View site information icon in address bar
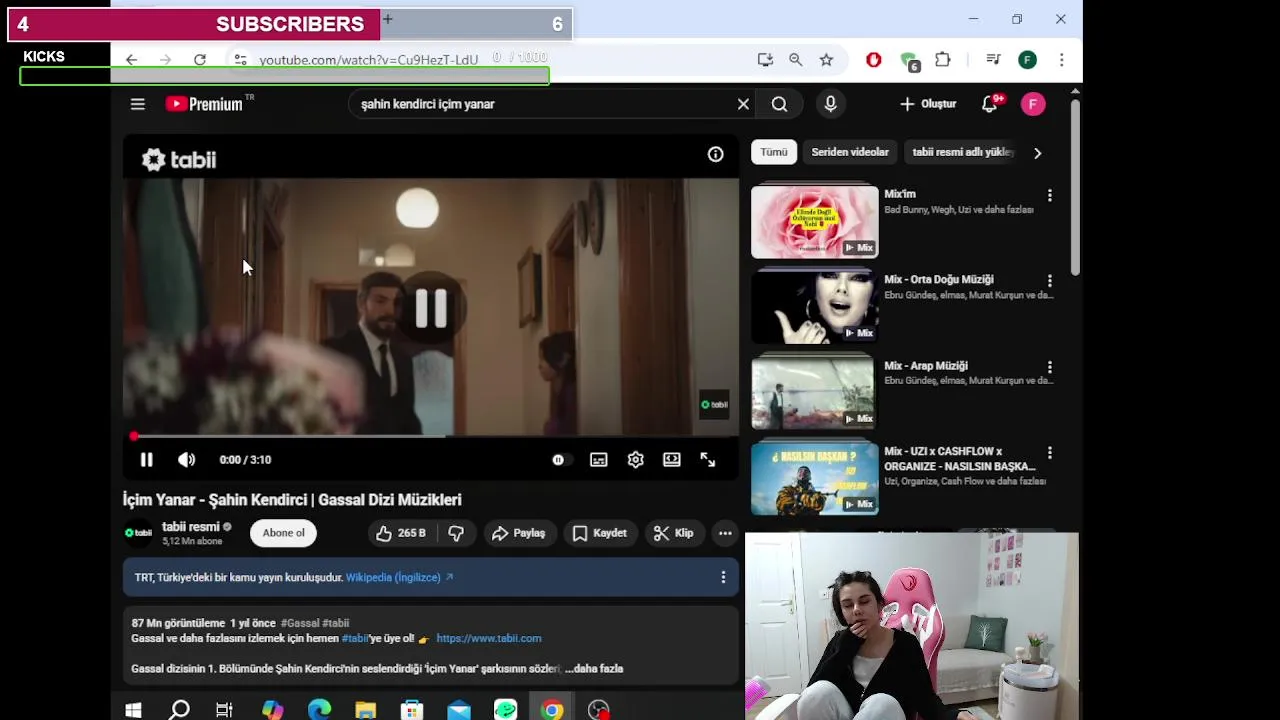Image resolution: width=1280 pixels, height=720 pixels. point(240,60)
